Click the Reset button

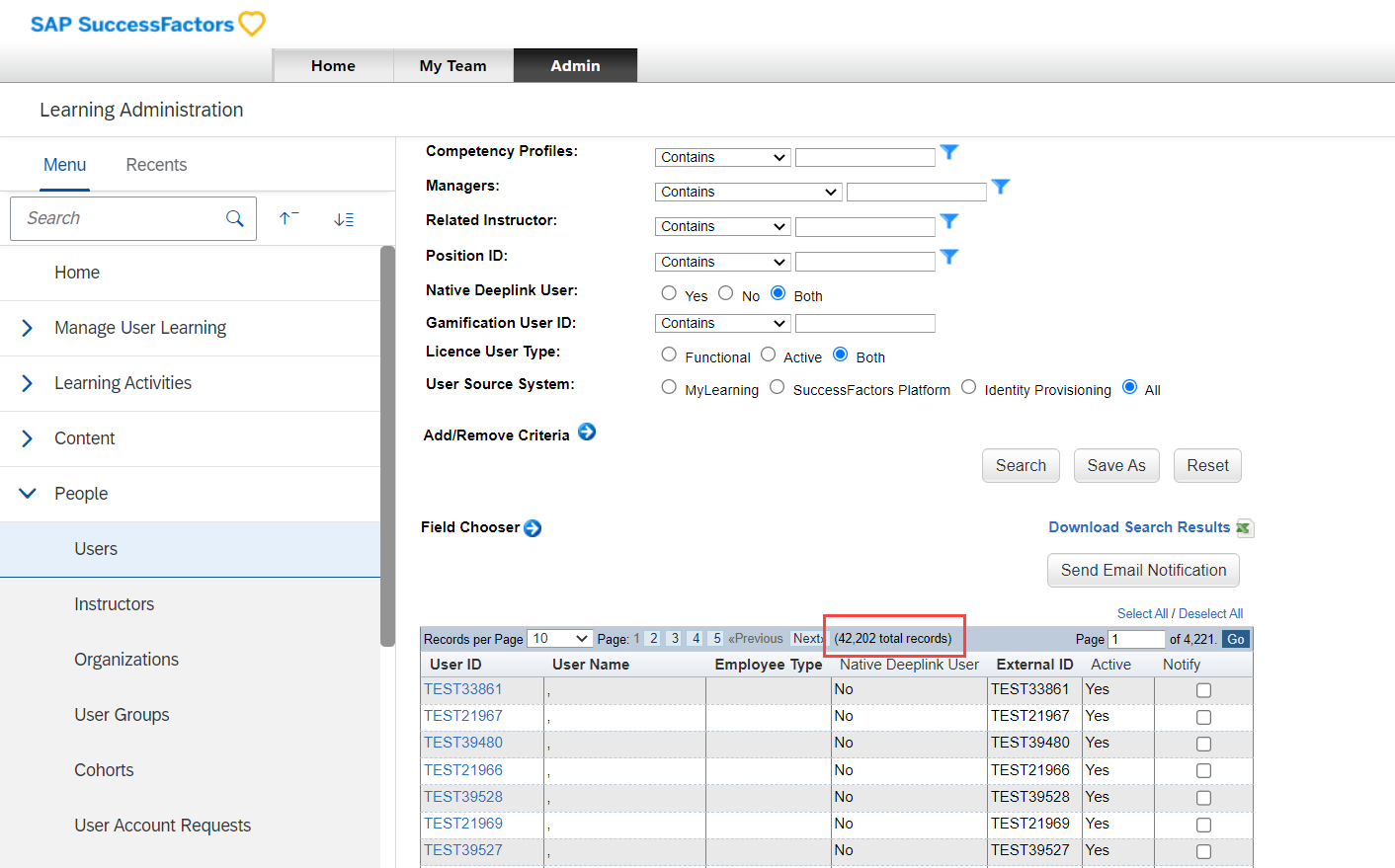[x=1207, y=465]
